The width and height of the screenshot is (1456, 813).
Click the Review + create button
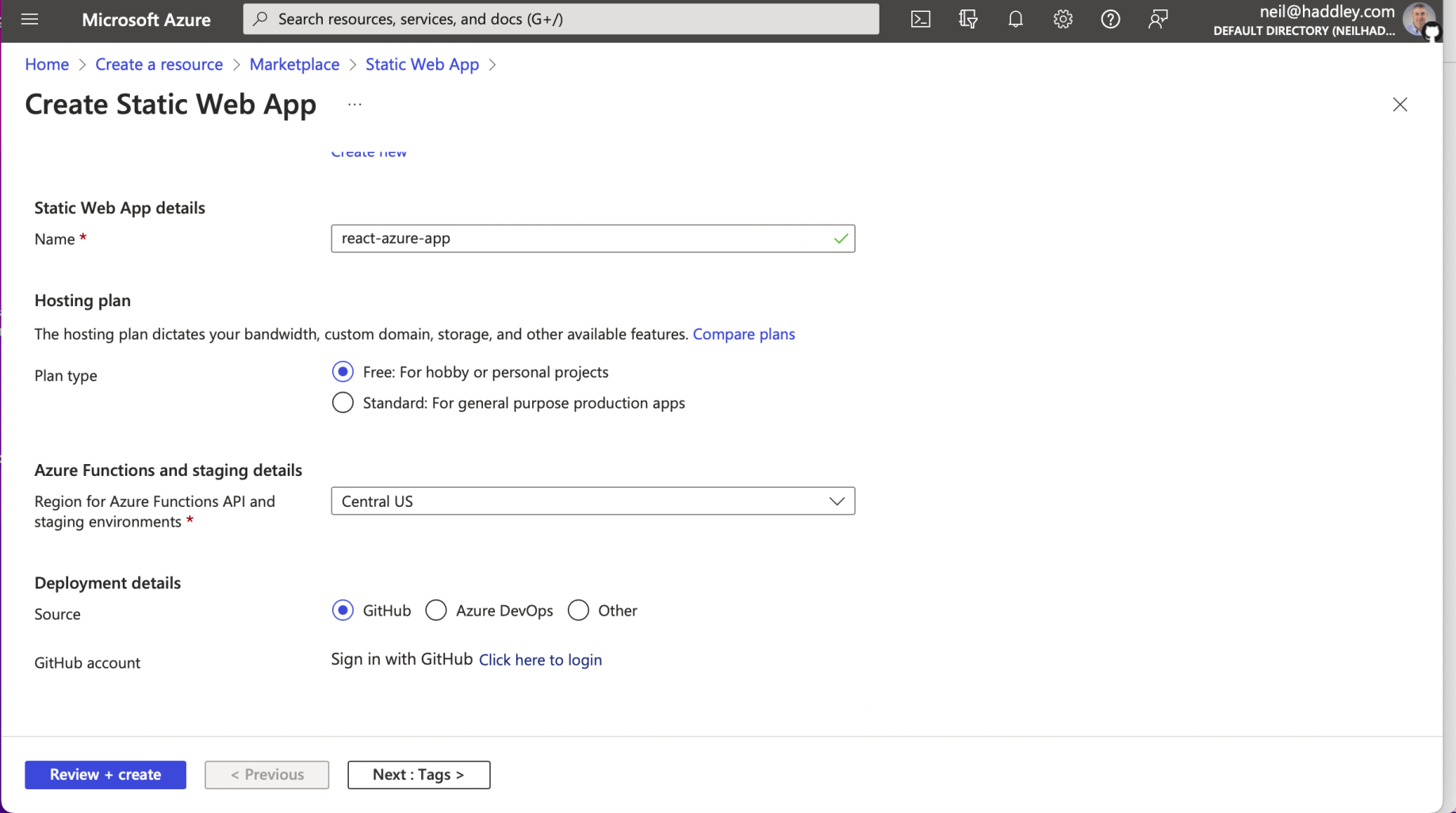(105, 775)
